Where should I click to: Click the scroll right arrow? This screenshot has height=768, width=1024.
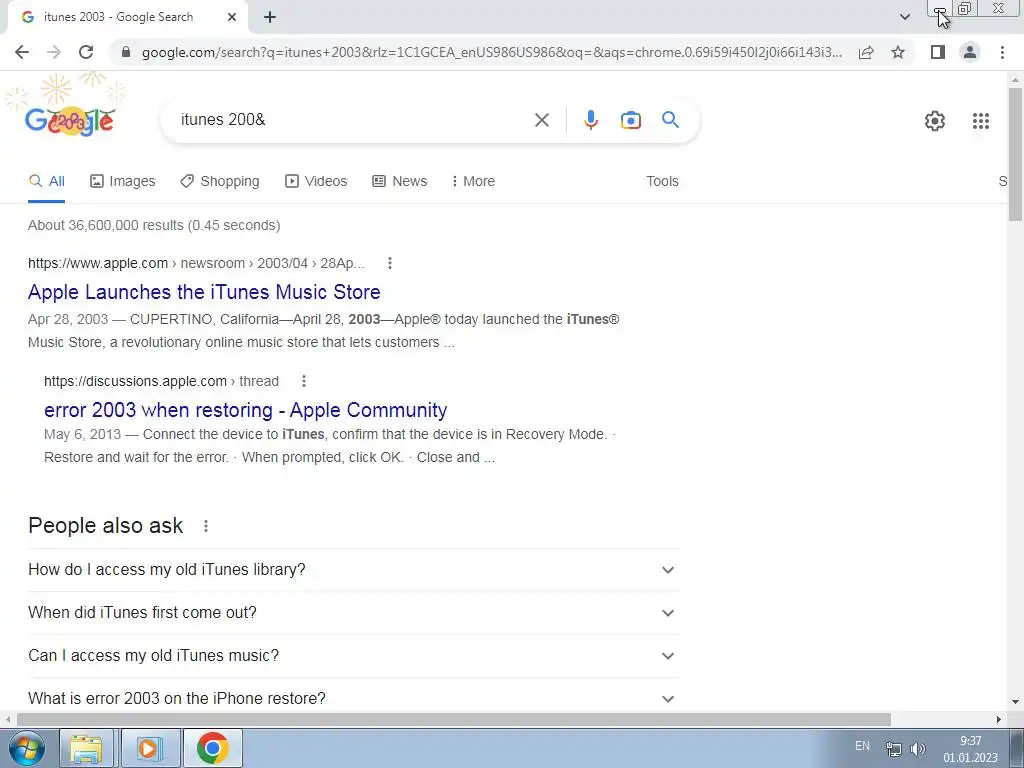(x=999, y=719)
